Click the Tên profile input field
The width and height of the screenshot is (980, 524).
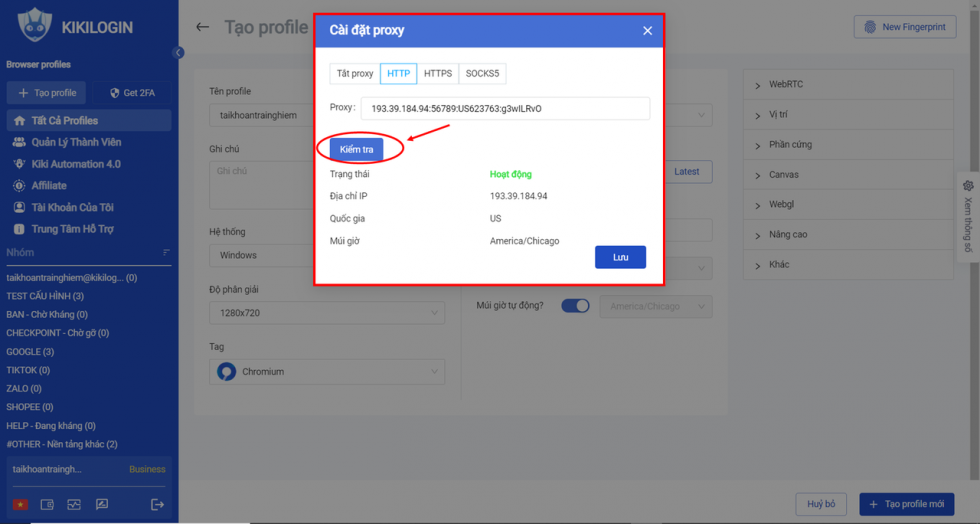pyautogui.click(x=261, y=115)
